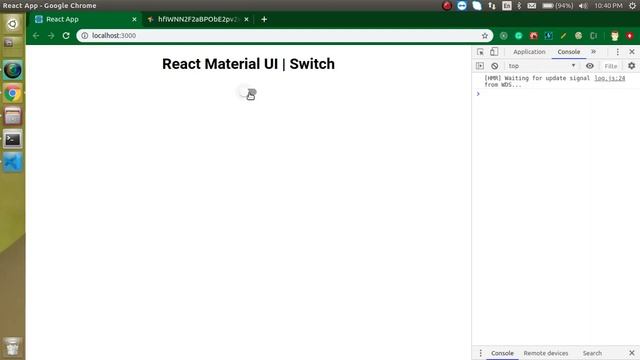
Task: Show the console sidebar
Action: click(x=480, y=66)
